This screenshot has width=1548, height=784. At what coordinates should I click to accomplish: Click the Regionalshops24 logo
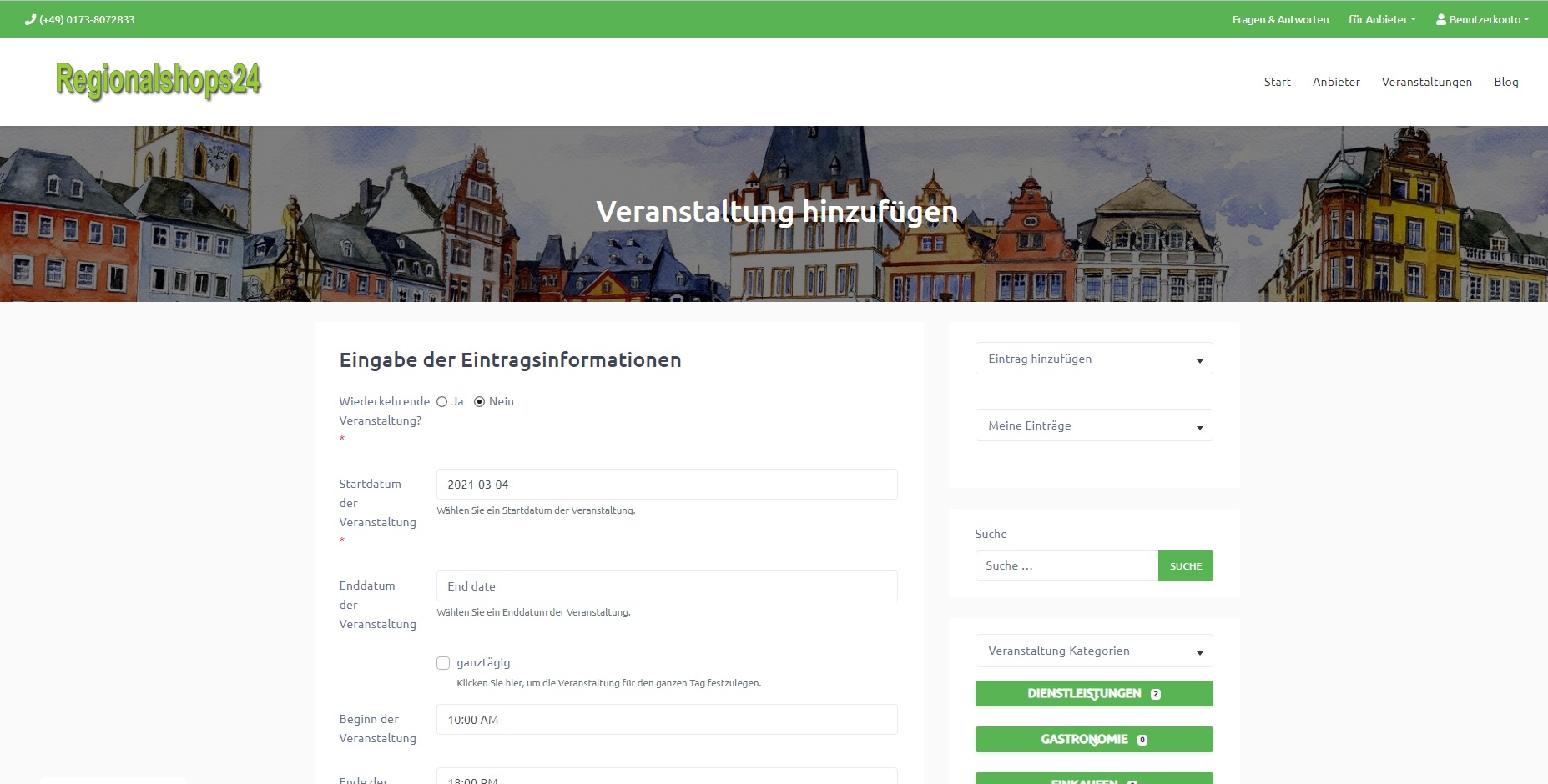coord(159,81)
